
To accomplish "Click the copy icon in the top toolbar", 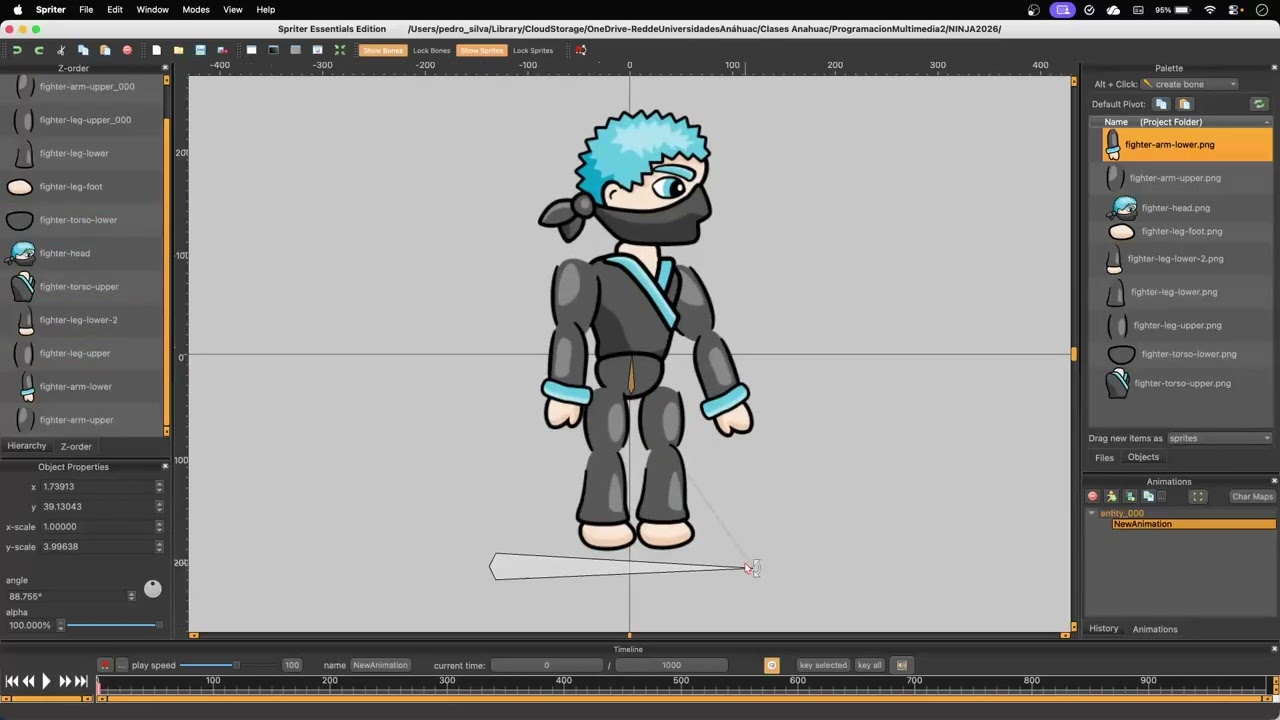I will [83, 50].
